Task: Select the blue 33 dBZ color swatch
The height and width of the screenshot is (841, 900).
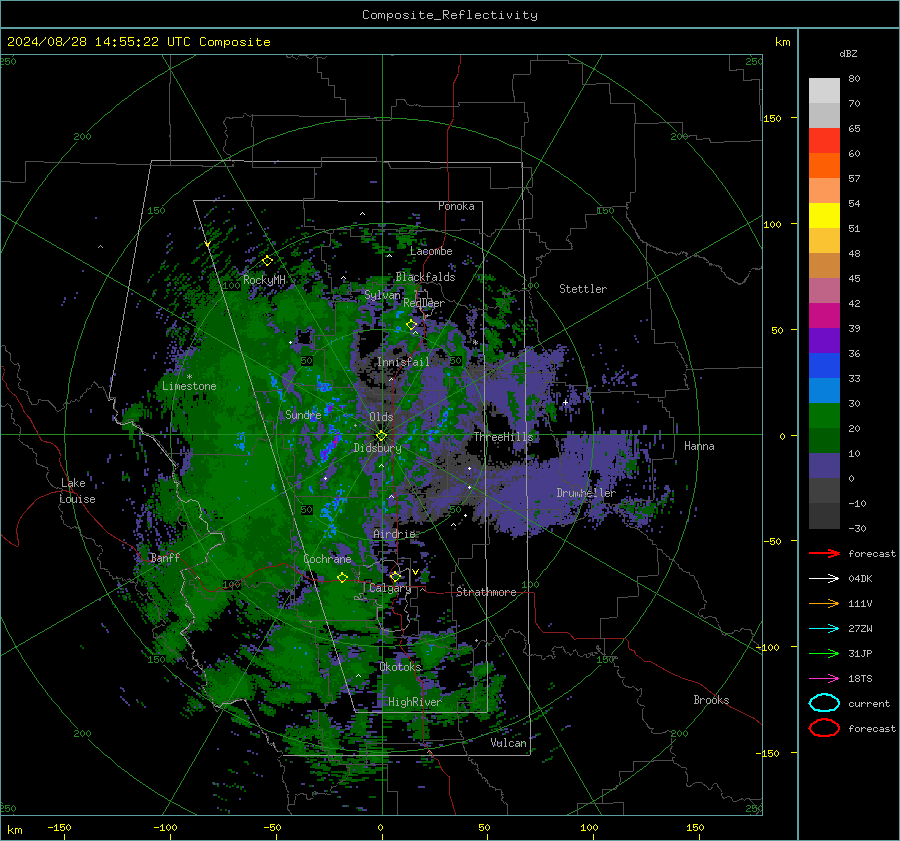Action: click(824, 366)
